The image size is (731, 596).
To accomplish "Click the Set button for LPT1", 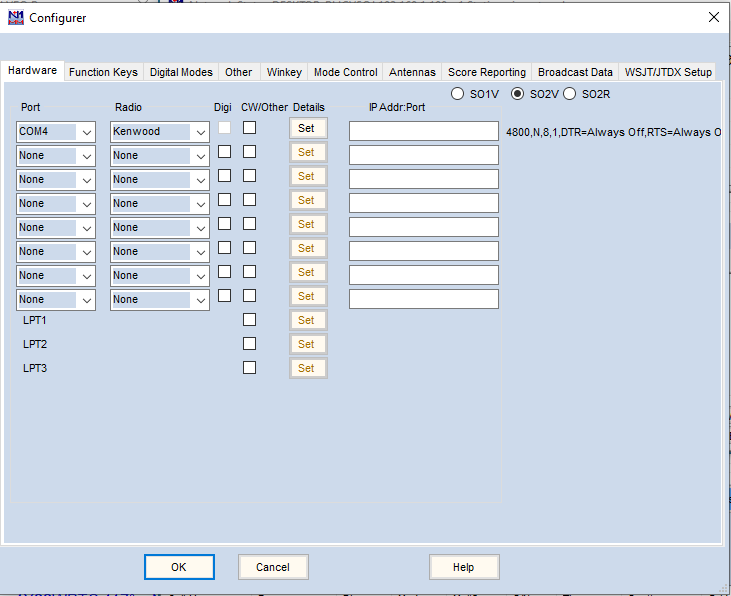I will point(308,320).
